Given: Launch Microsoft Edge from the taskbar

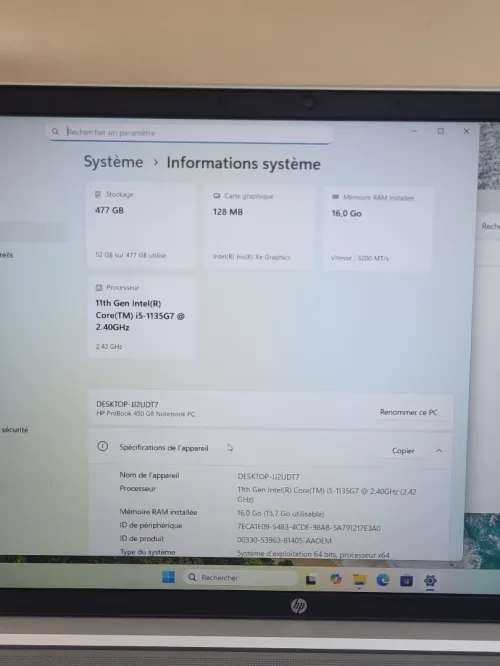Looking at the screenshot, I should pyautogui.click(x=383, y=580).
